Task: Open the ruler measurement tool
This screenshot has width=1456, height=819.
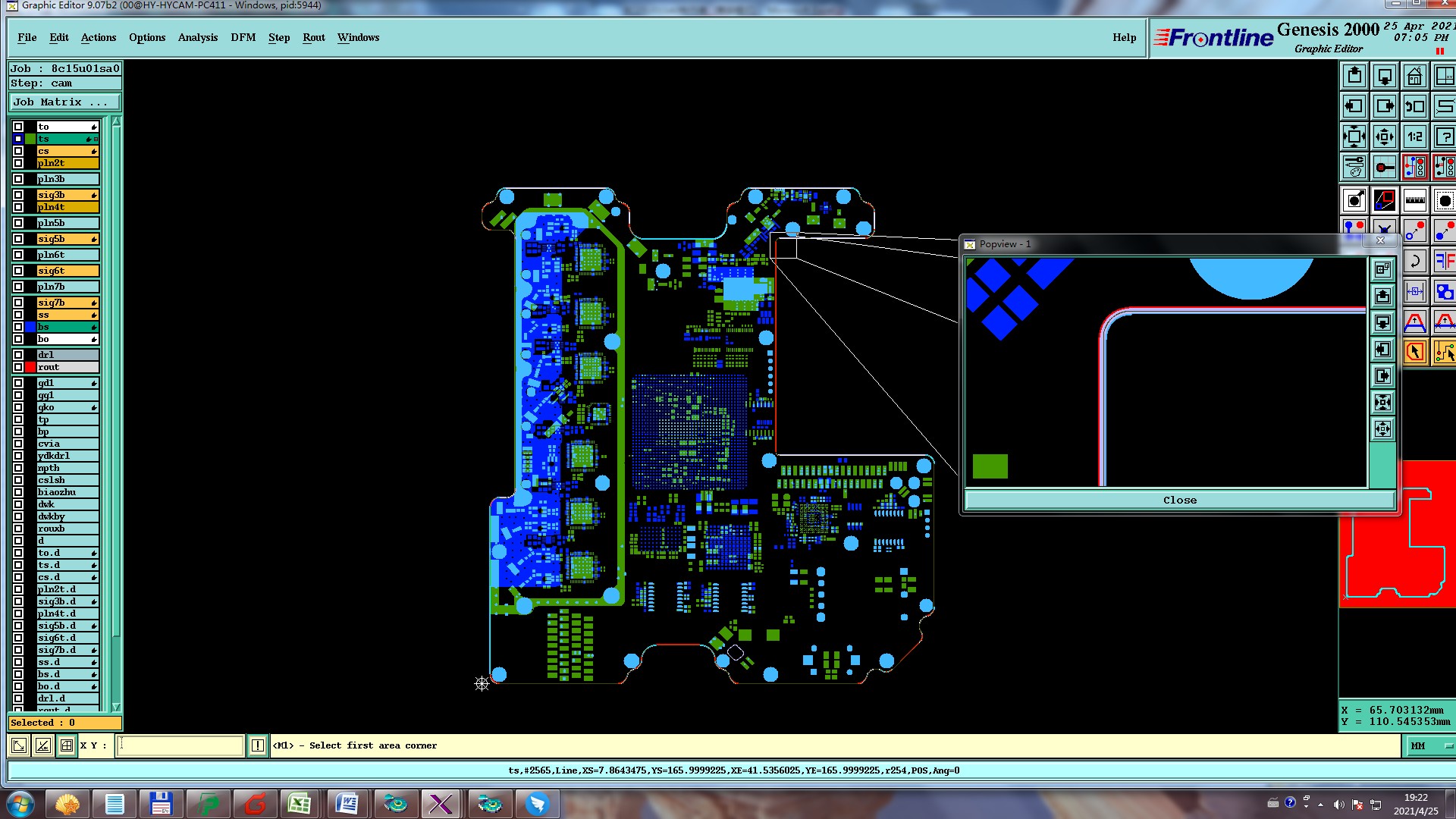Action: [x=1414, y=201]
